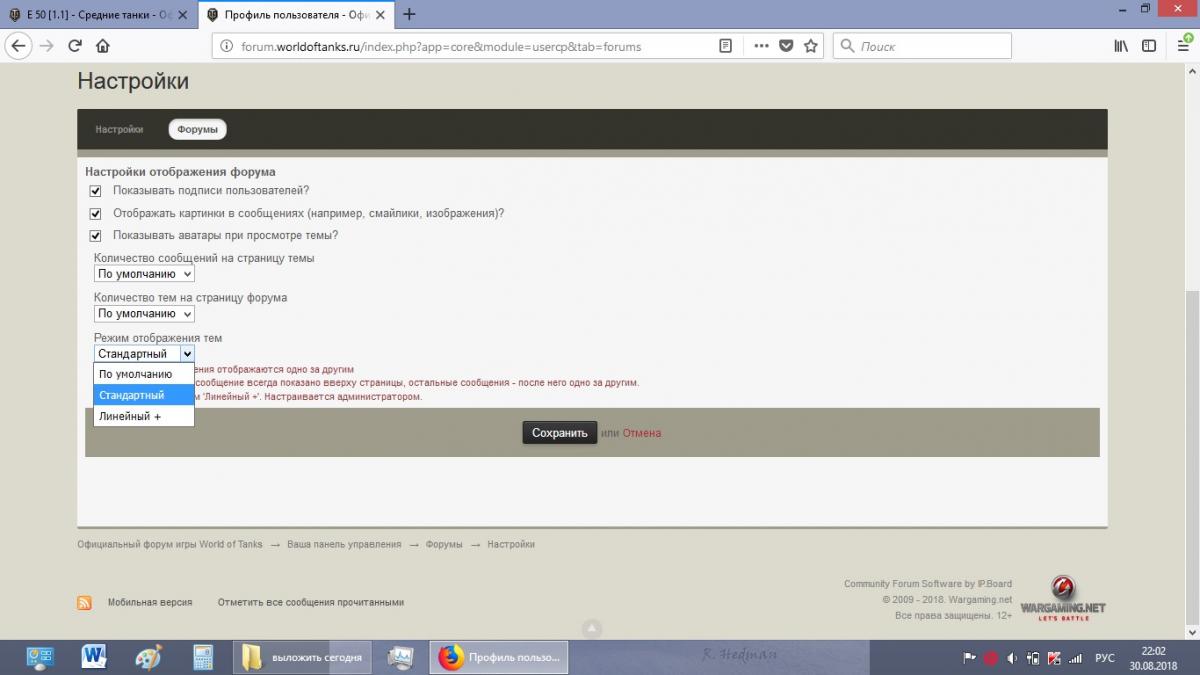The height and width of the screenshot is (675, 1200).
Task: Choose По умолчанию in the open list
Action: [x=144, y=374]
